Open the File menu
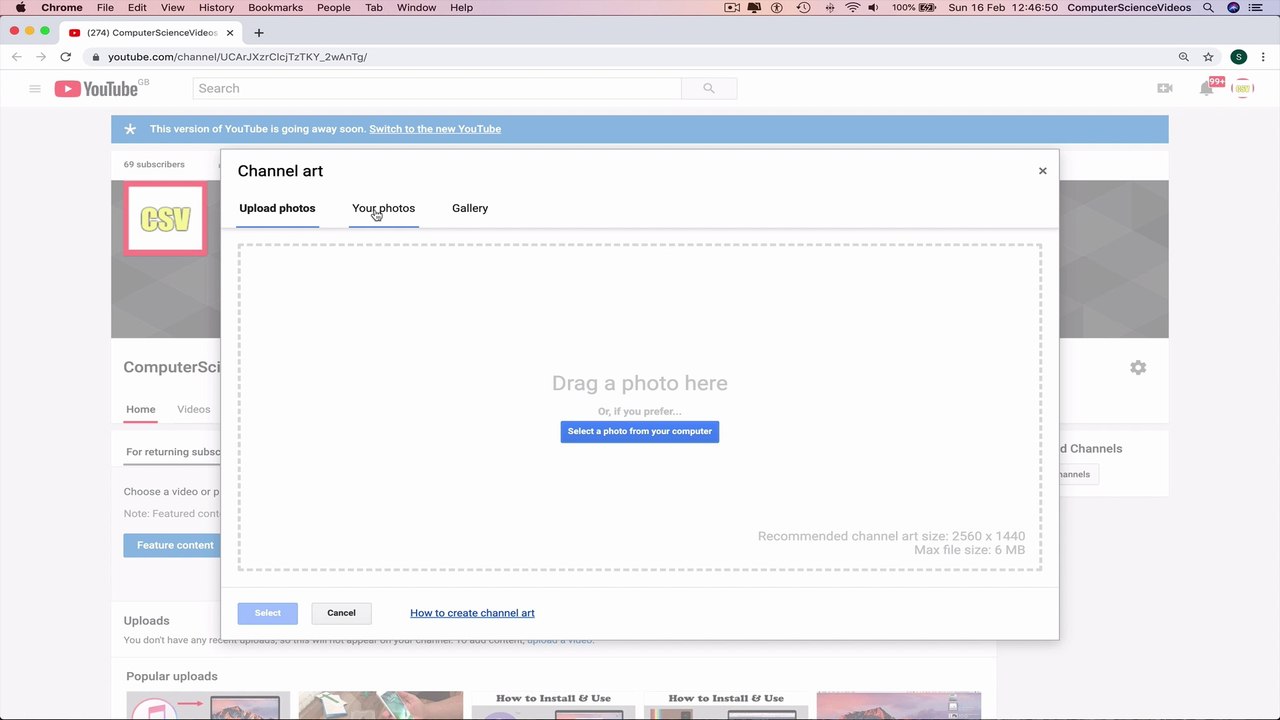Viewport: 1280px width, 720px height. click(x=107, y=8)
